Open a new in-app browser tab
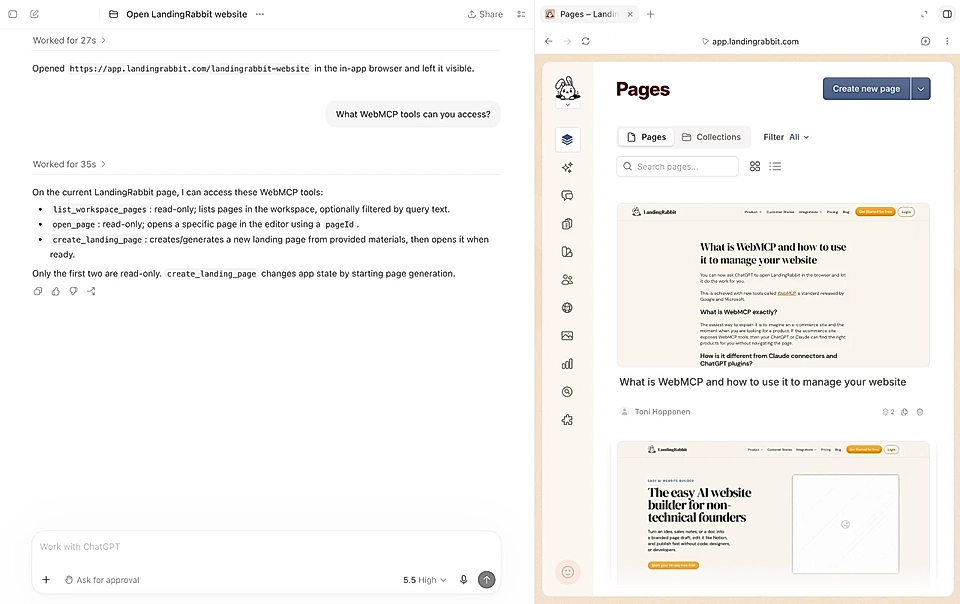960x604 pixels. pos(650,14)
